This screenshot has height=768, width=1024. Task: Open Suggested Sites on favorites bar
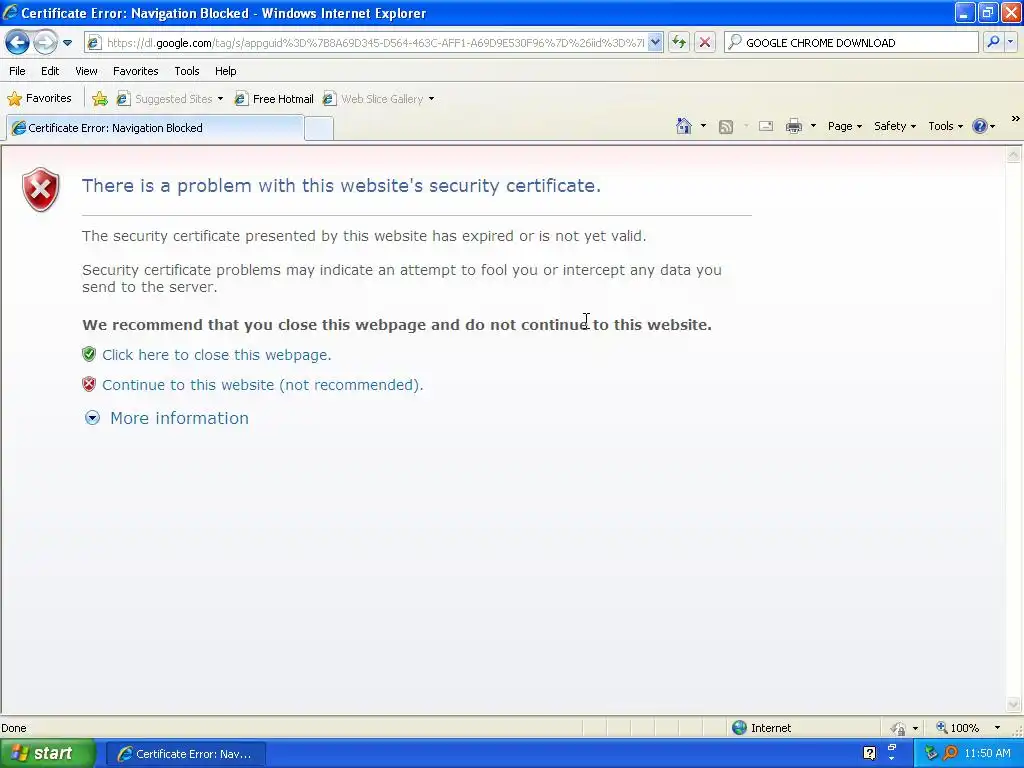point(170,99)
